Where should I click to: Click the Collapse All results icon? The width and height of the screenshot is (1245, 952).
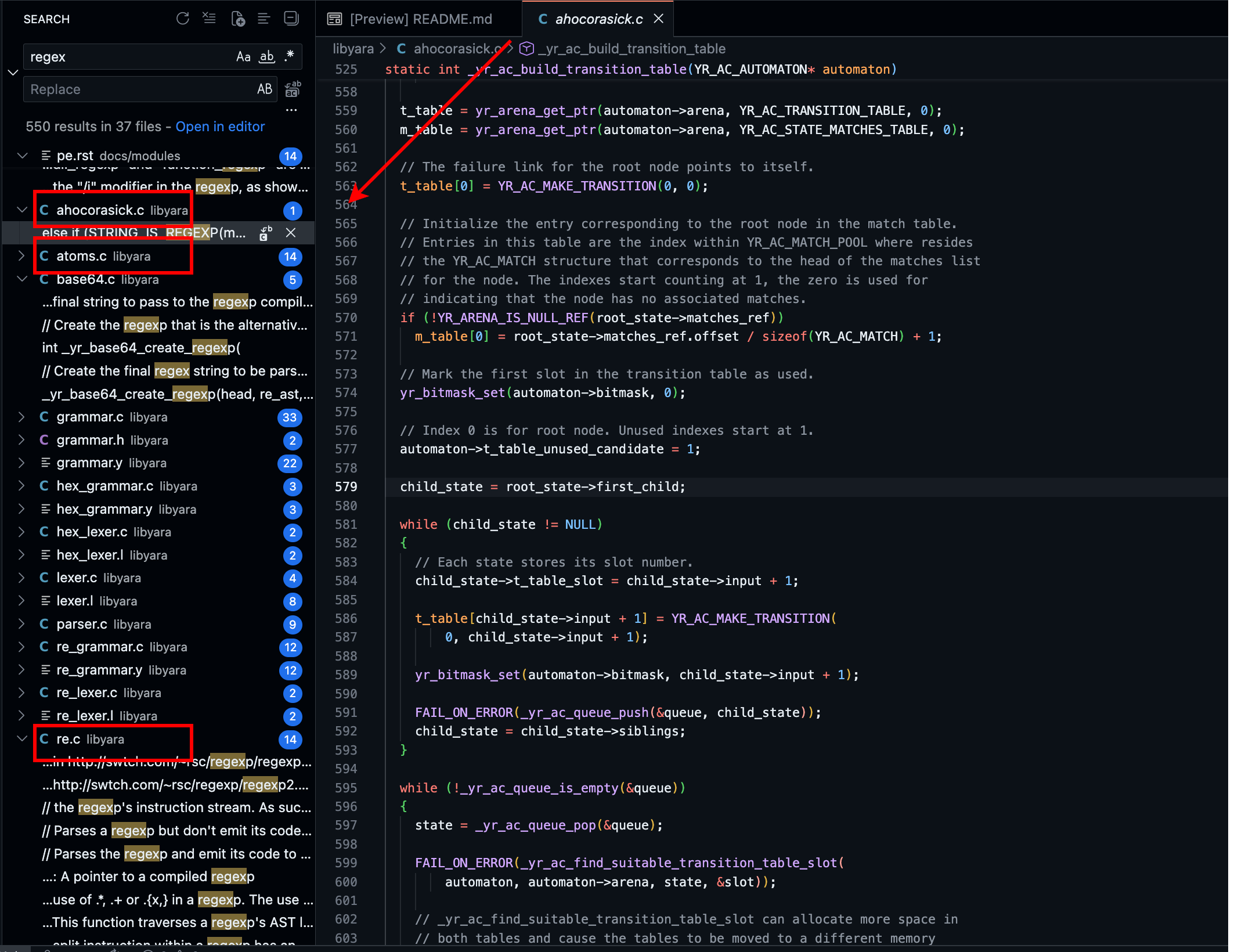click(291, 19)
